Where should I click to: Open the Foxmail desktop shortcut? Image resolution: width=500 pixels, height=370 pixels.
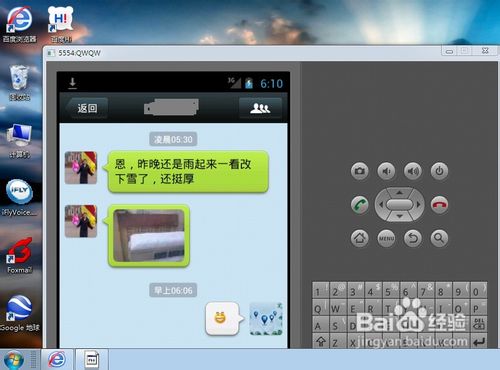(19, 256)
